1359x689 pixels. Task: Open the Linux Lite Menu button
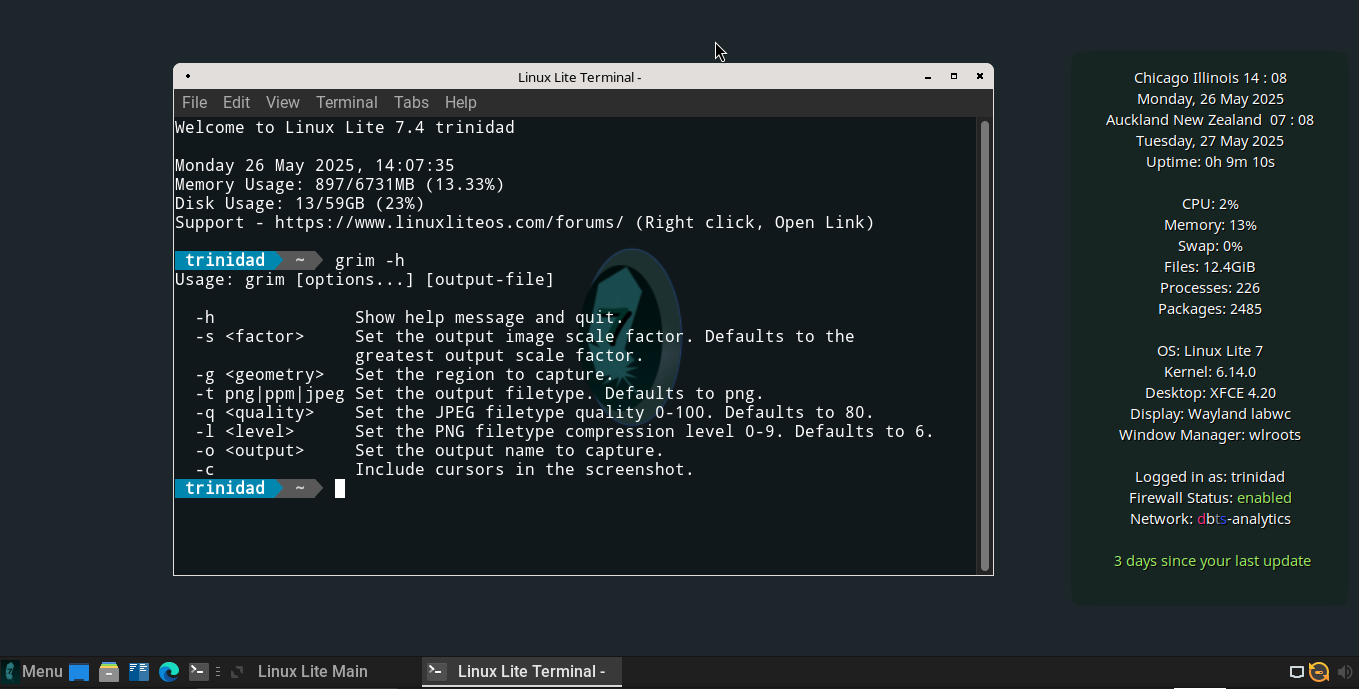point(33,672)
